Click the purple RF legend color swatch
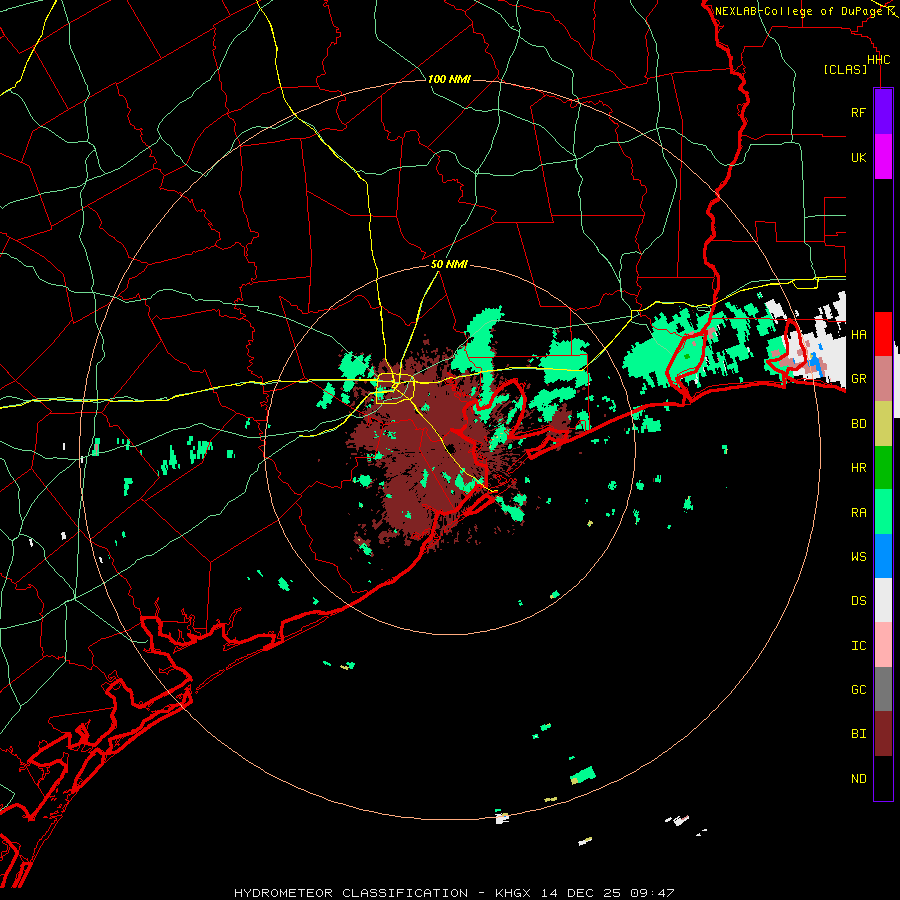The image size is (900, 900). [x=883, y=112]
